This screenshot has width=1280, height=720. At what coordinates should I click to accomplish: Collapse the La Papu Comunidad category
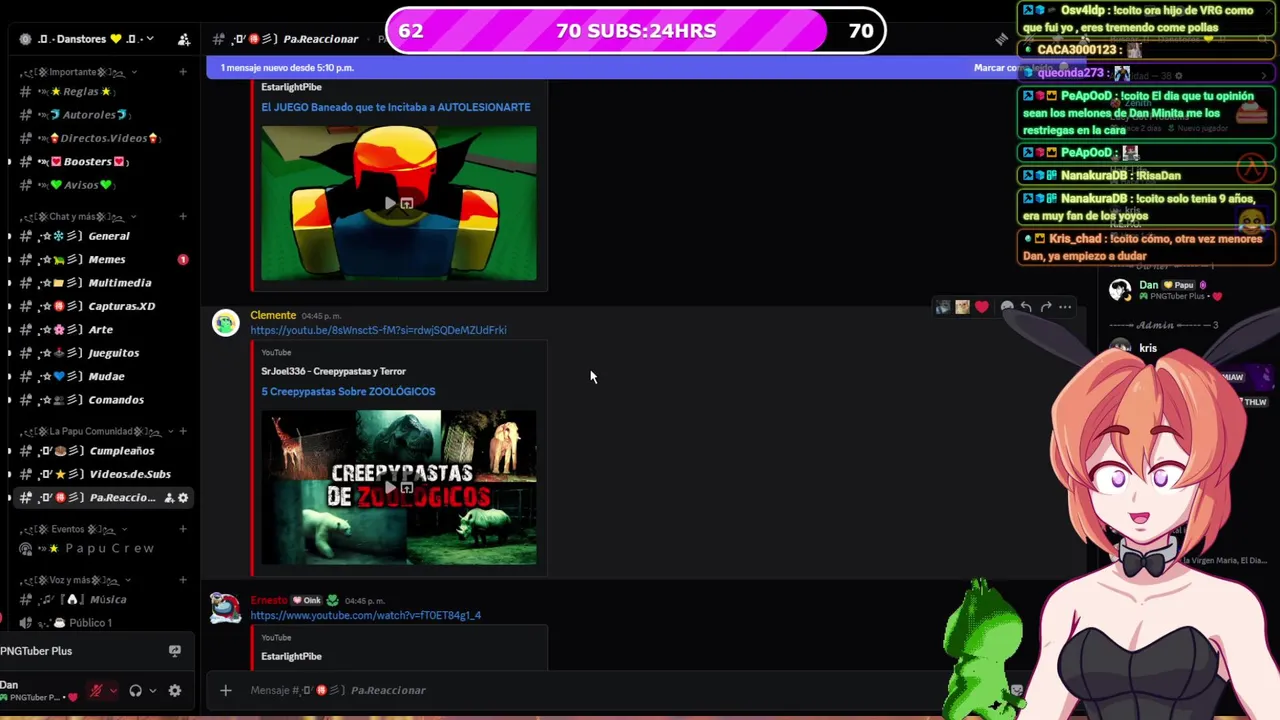coord(98,431)
